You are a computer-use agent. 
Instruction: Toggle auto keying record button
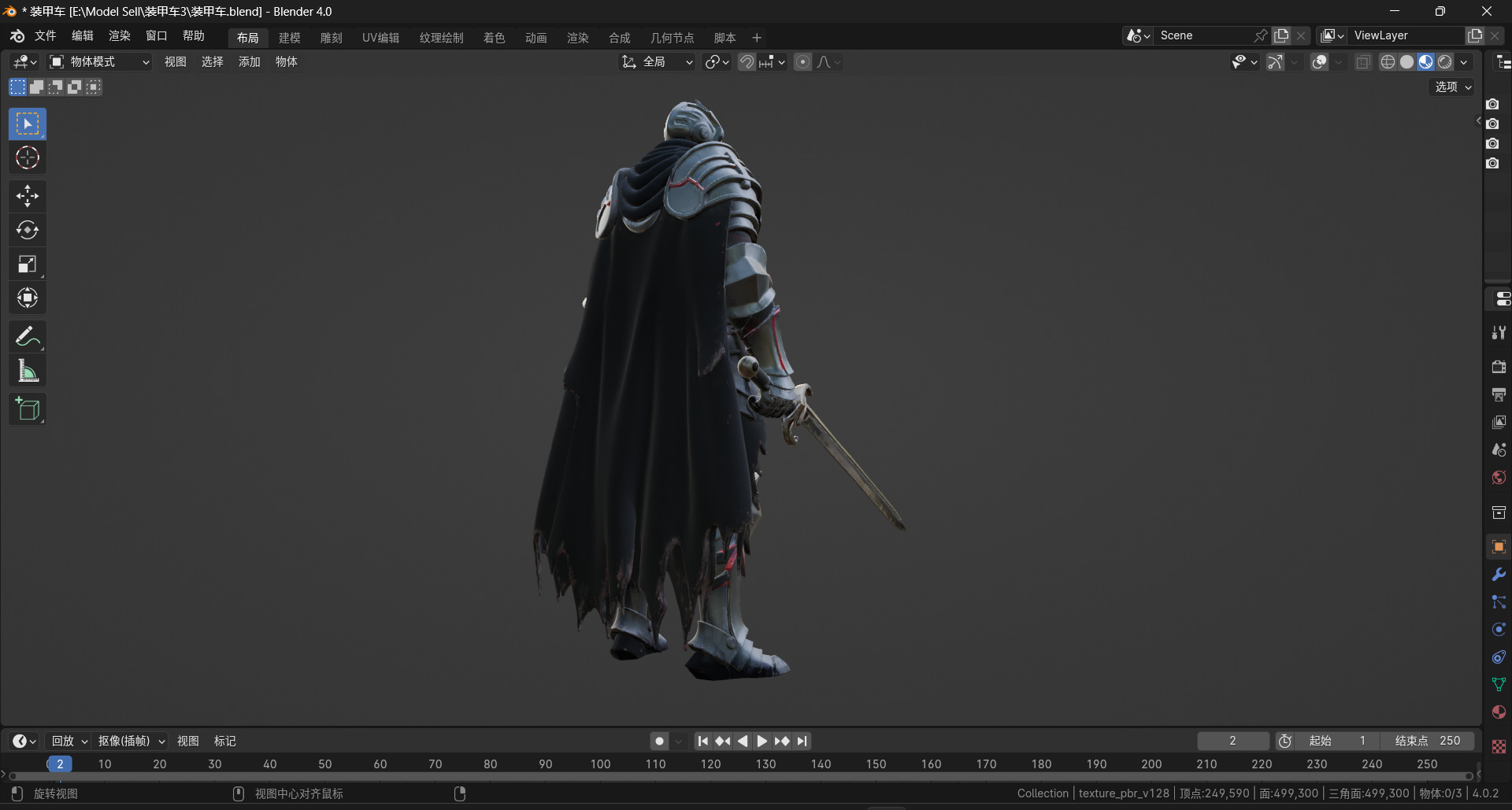(660, 741)
